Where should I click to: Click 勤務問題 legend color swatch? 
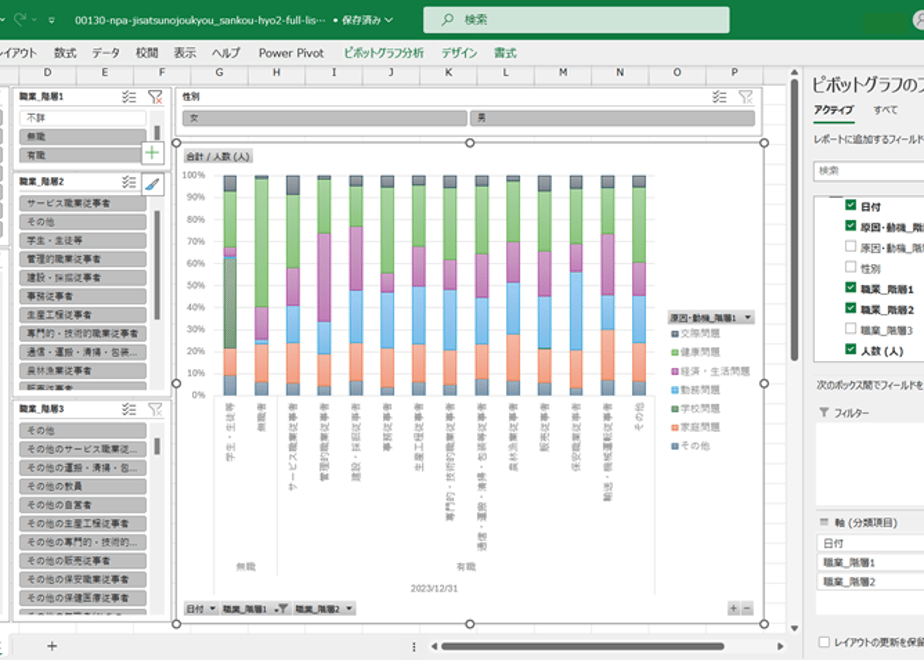(x=675, y=390)
